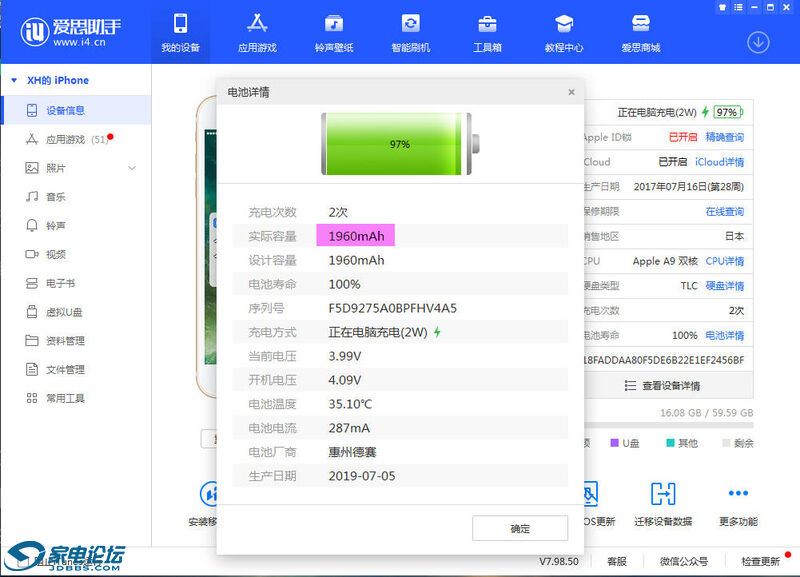
Task: Open sidebar 应用游戏 (51) entry
Action: (77, 139)
